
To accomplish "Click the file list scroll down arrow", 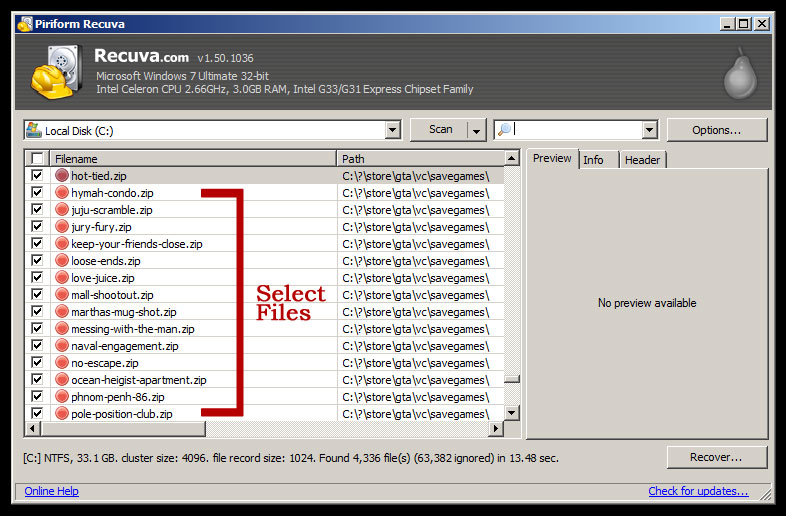I will pyautogui.click(x=511, y=413).
